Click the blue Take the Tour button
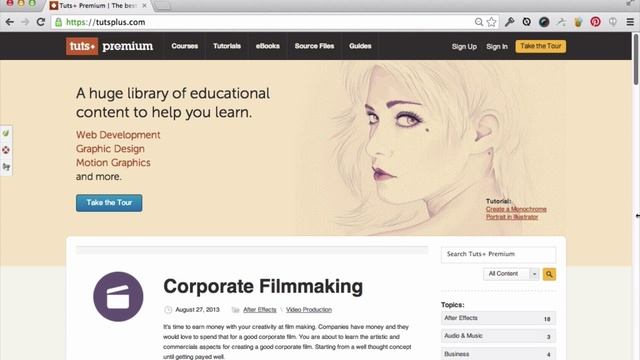The width and height of the screenshot is (640, 360). [109, 202]
